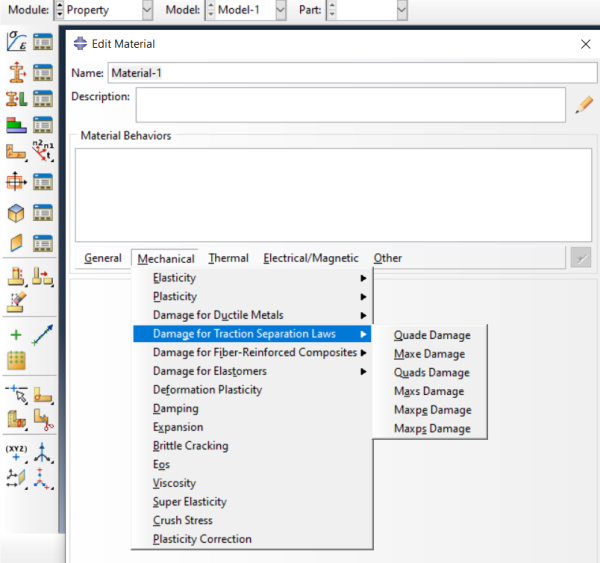Open the Thermal menu
This screenshot has height=563, width=600.
[228, 258]
